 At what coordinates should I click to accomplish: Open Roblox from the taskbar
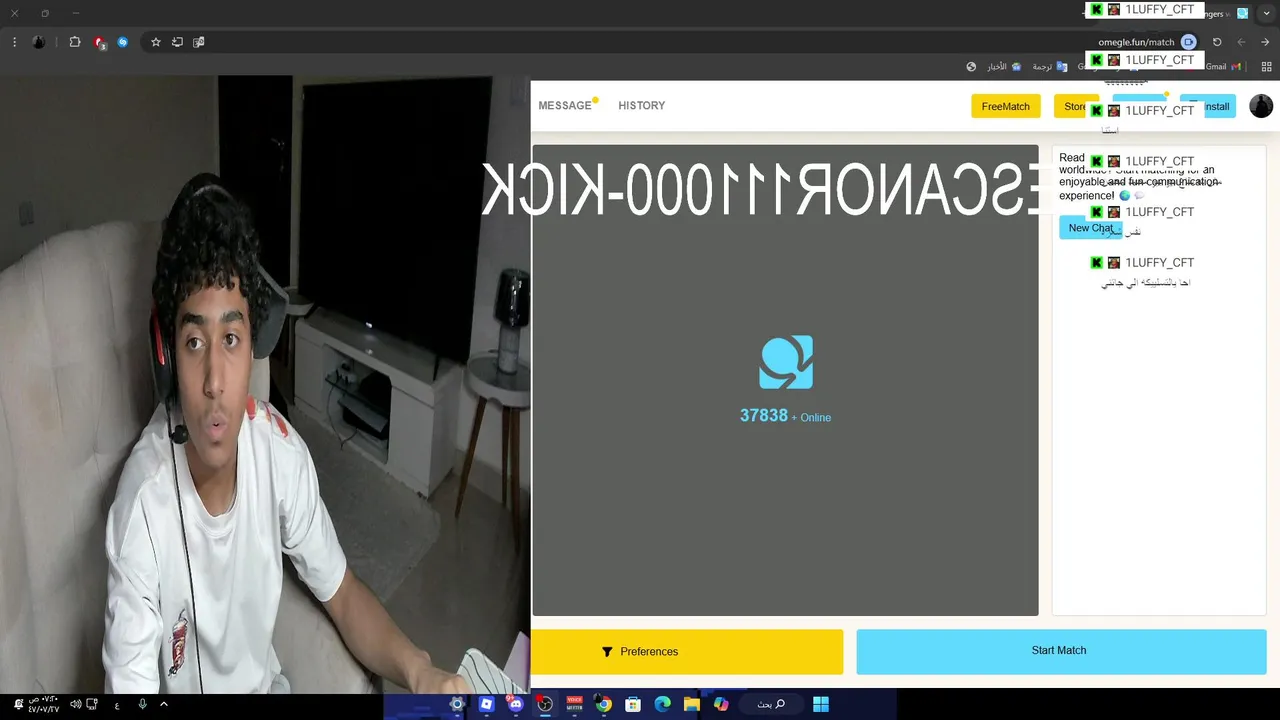point(486,705)
